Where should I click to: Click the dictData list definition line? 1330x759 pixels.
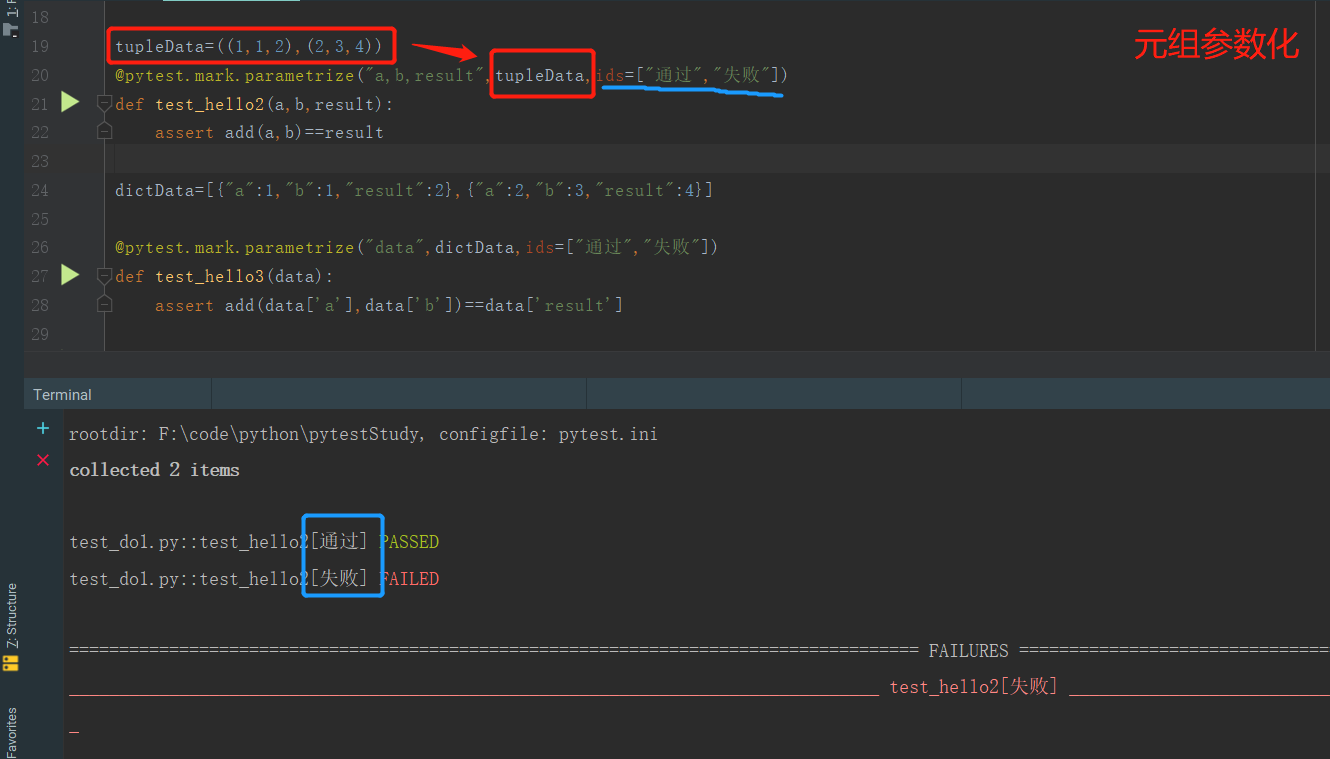[x=414, y=190]
